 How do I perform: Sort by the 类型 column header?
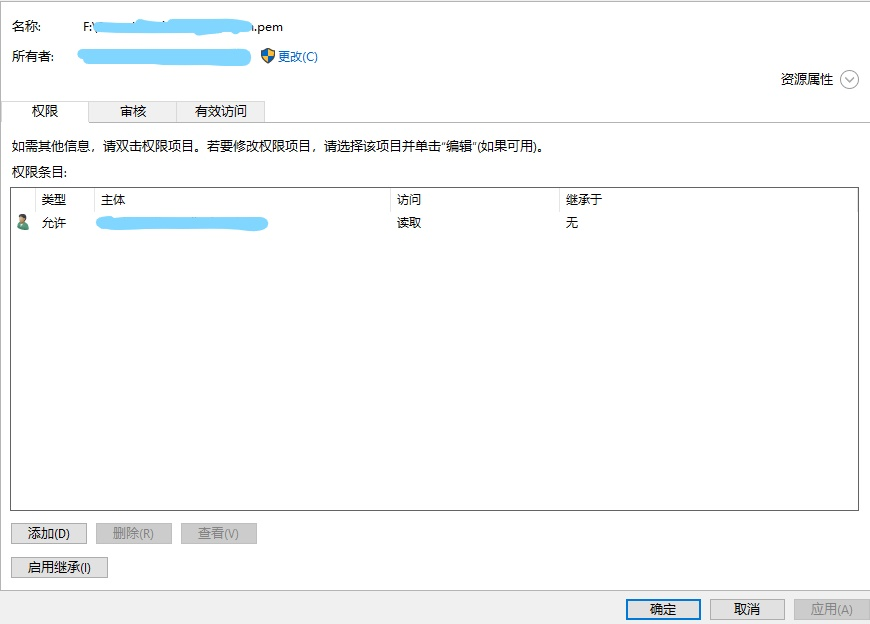[54, 200]
